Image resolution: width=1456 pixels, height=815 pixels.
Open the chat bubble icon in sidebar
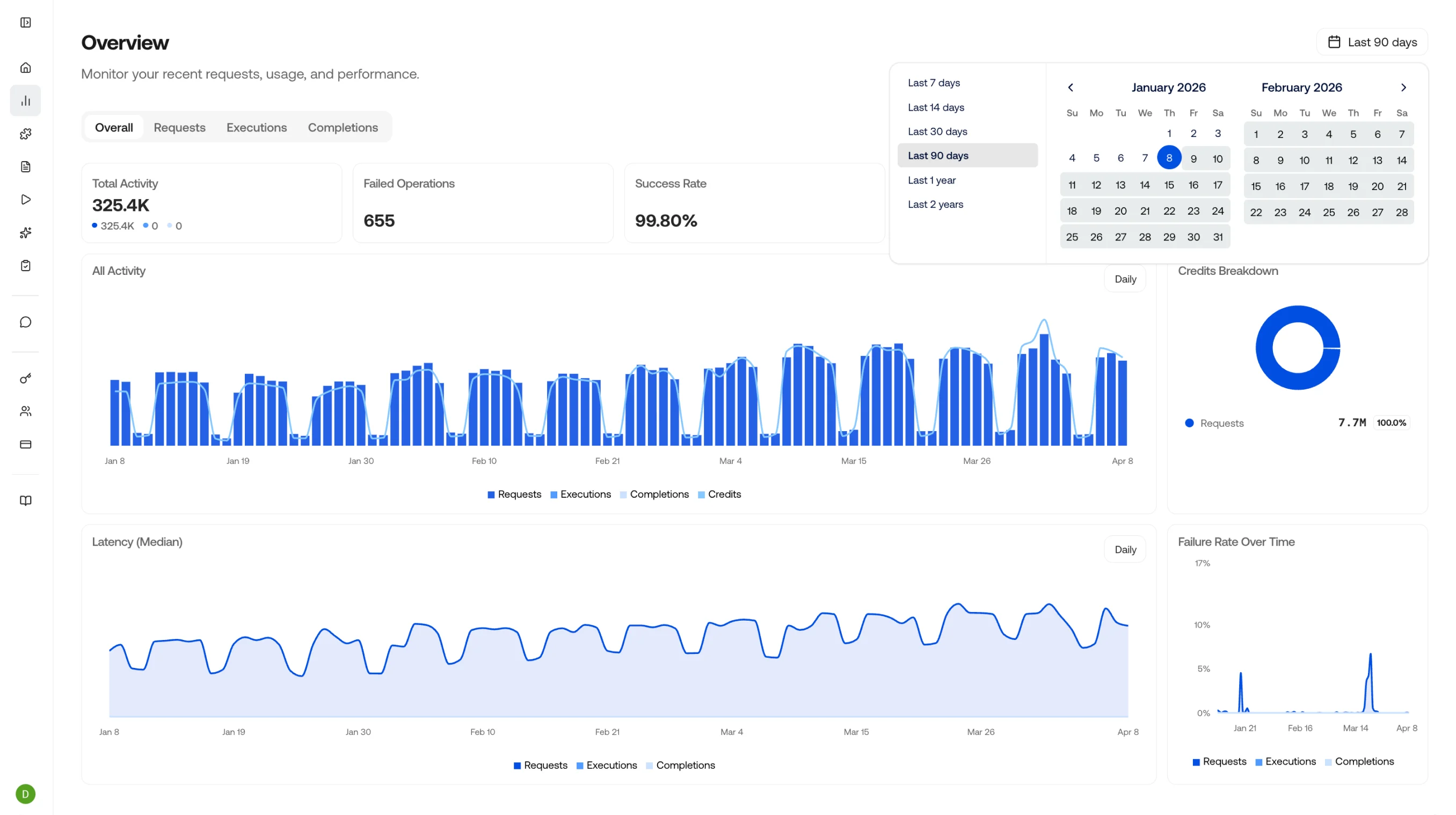coord(25,322)
